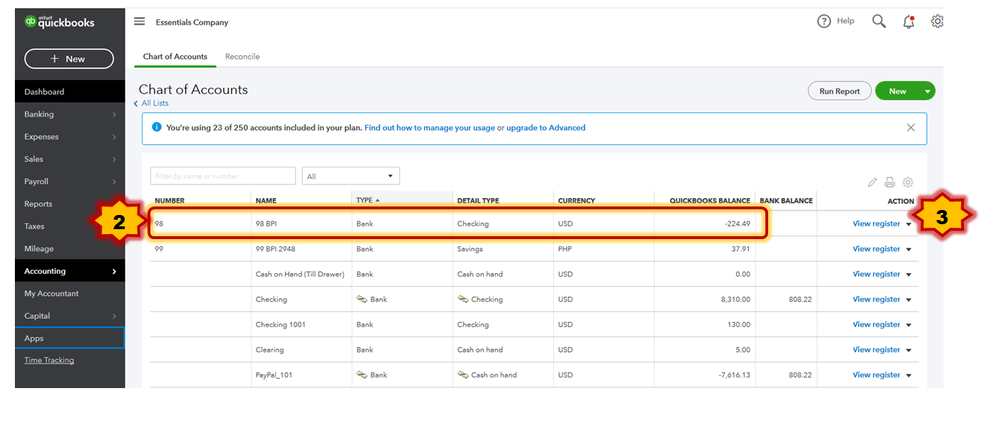
Task: Click the info icon in usage banner
Action: (157, 127)
